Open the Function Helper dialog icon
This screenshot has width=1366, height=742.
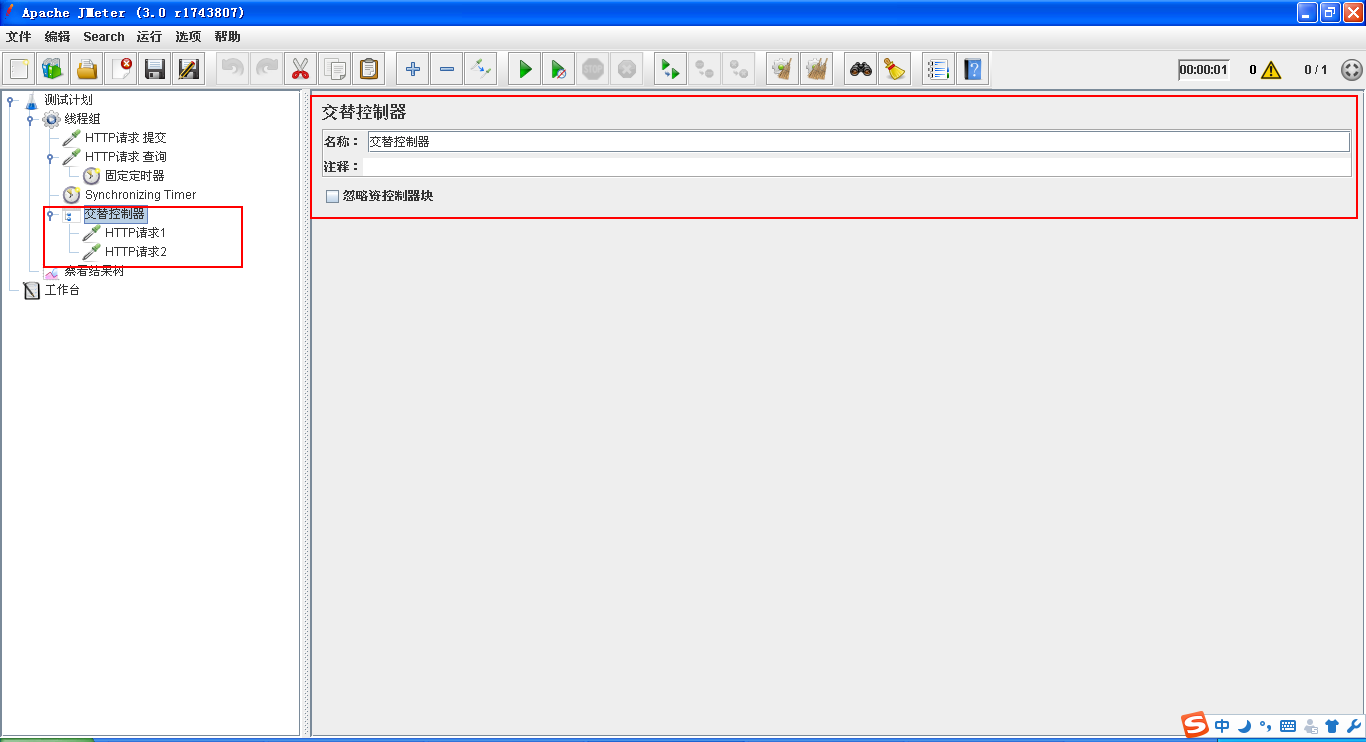tap(939, 69)
